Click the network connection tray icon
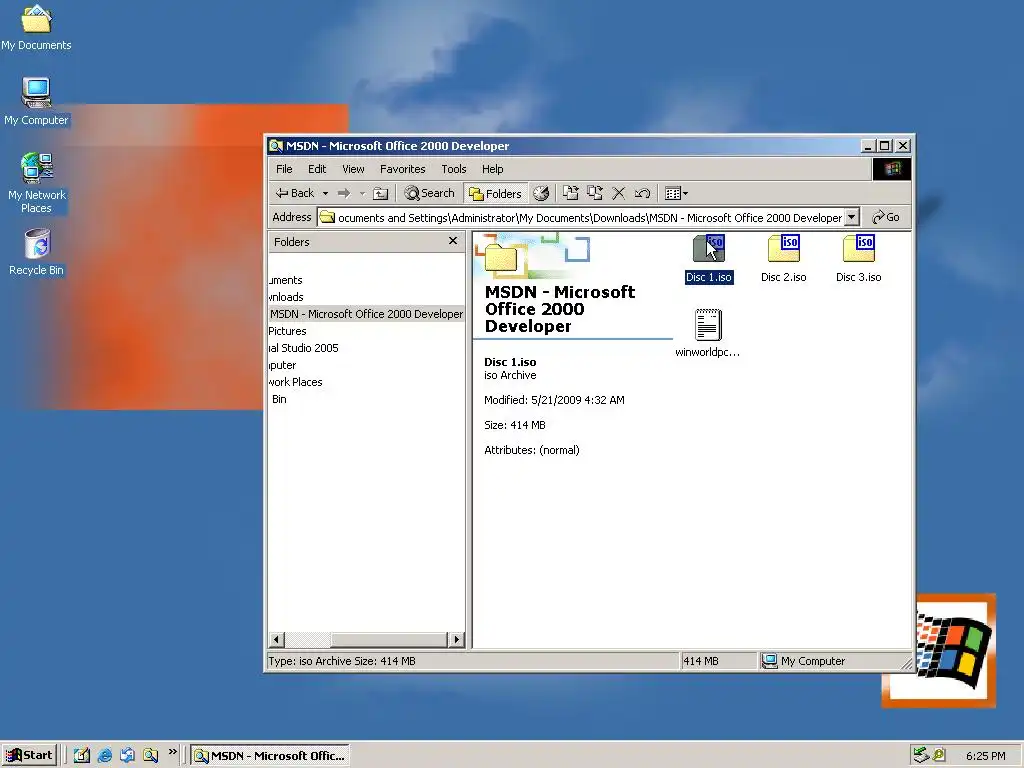This screenshot has height=768, width=1024. pos(921,755)
